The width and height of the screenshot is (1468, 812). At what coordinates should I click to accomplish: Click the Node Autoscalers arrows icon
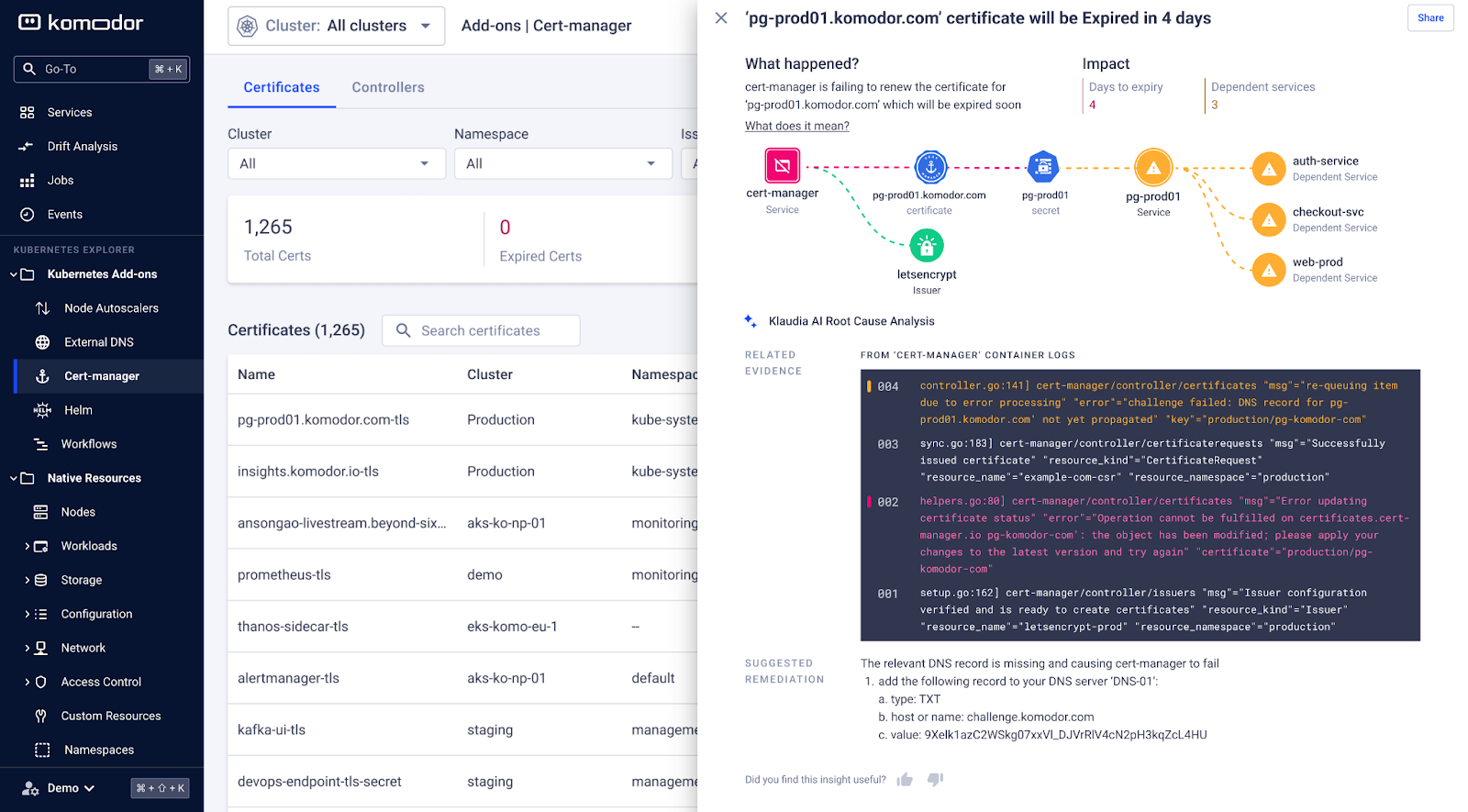[42, 308]
